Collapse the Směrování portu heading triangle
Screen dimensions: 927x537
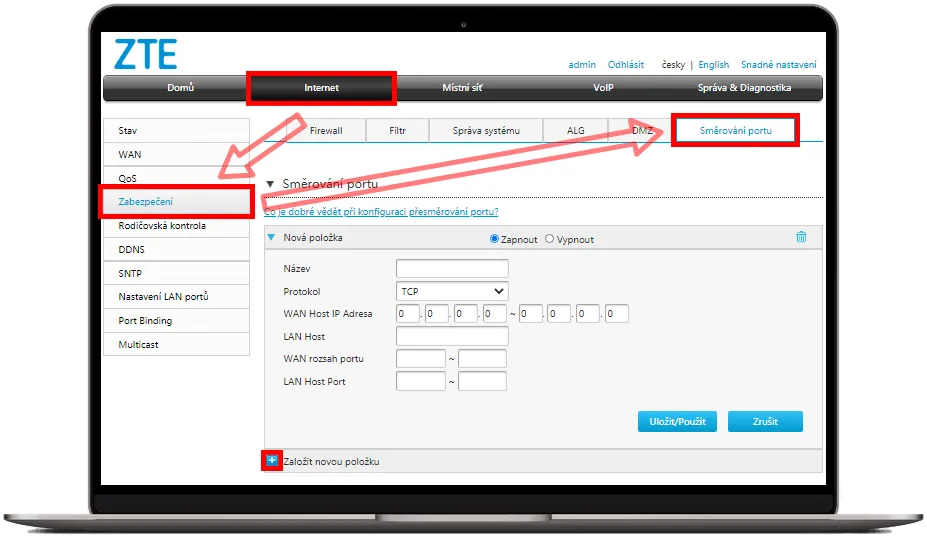click(270, 185)
